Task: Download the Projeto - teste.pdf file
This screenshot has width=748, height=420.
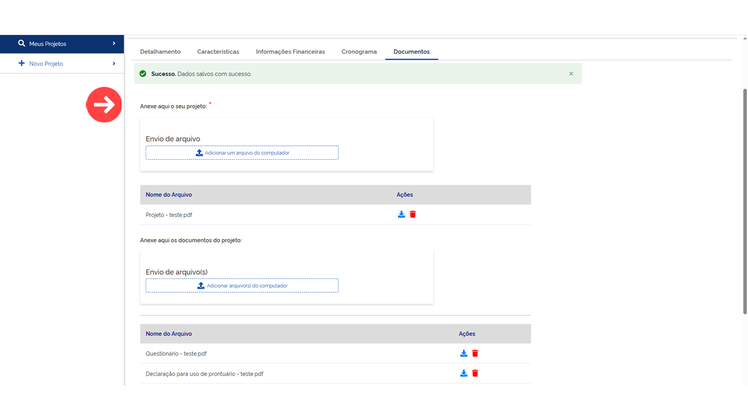Action: (401, 214)
